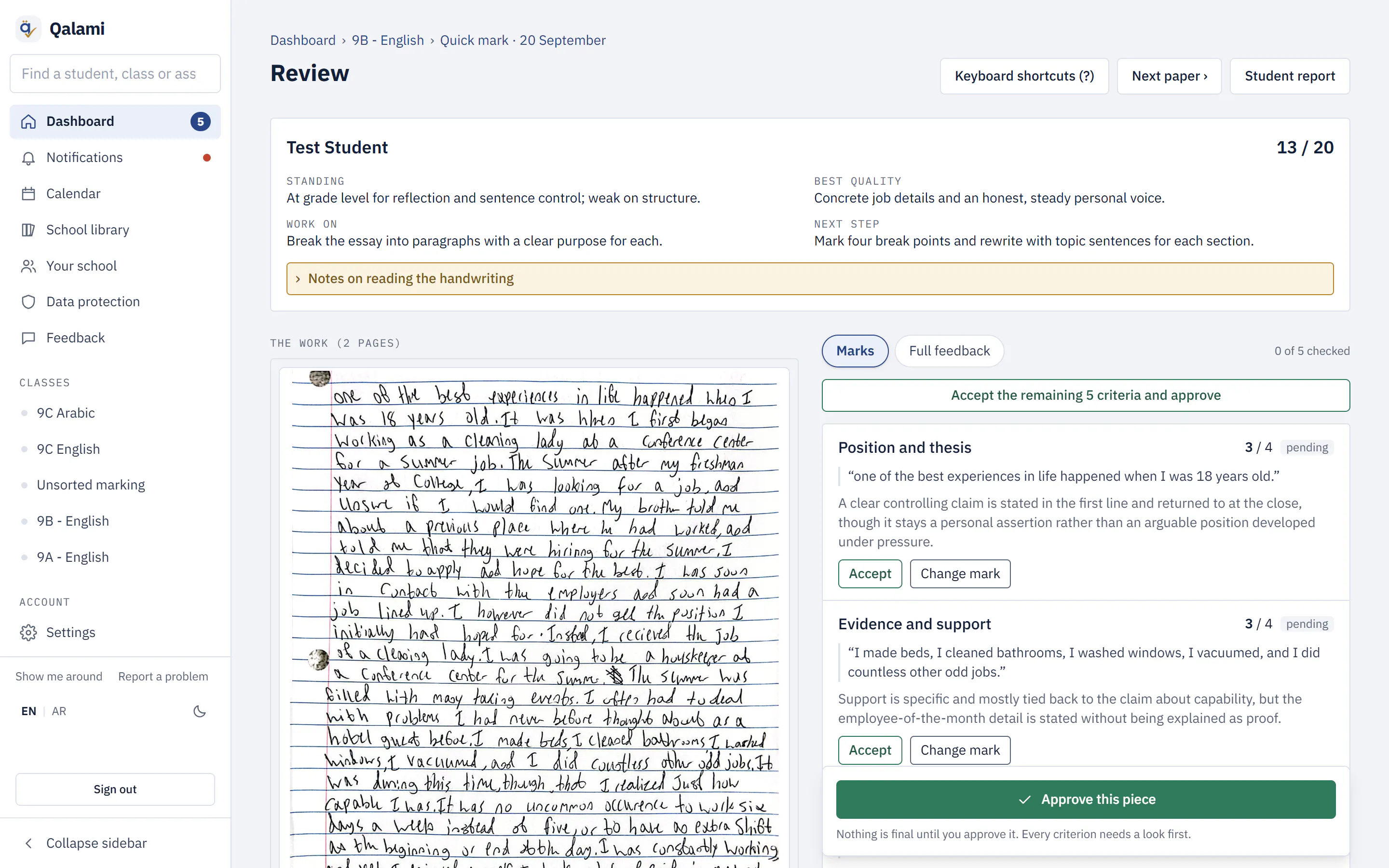Open School library book icon

[x=28, y=230]
